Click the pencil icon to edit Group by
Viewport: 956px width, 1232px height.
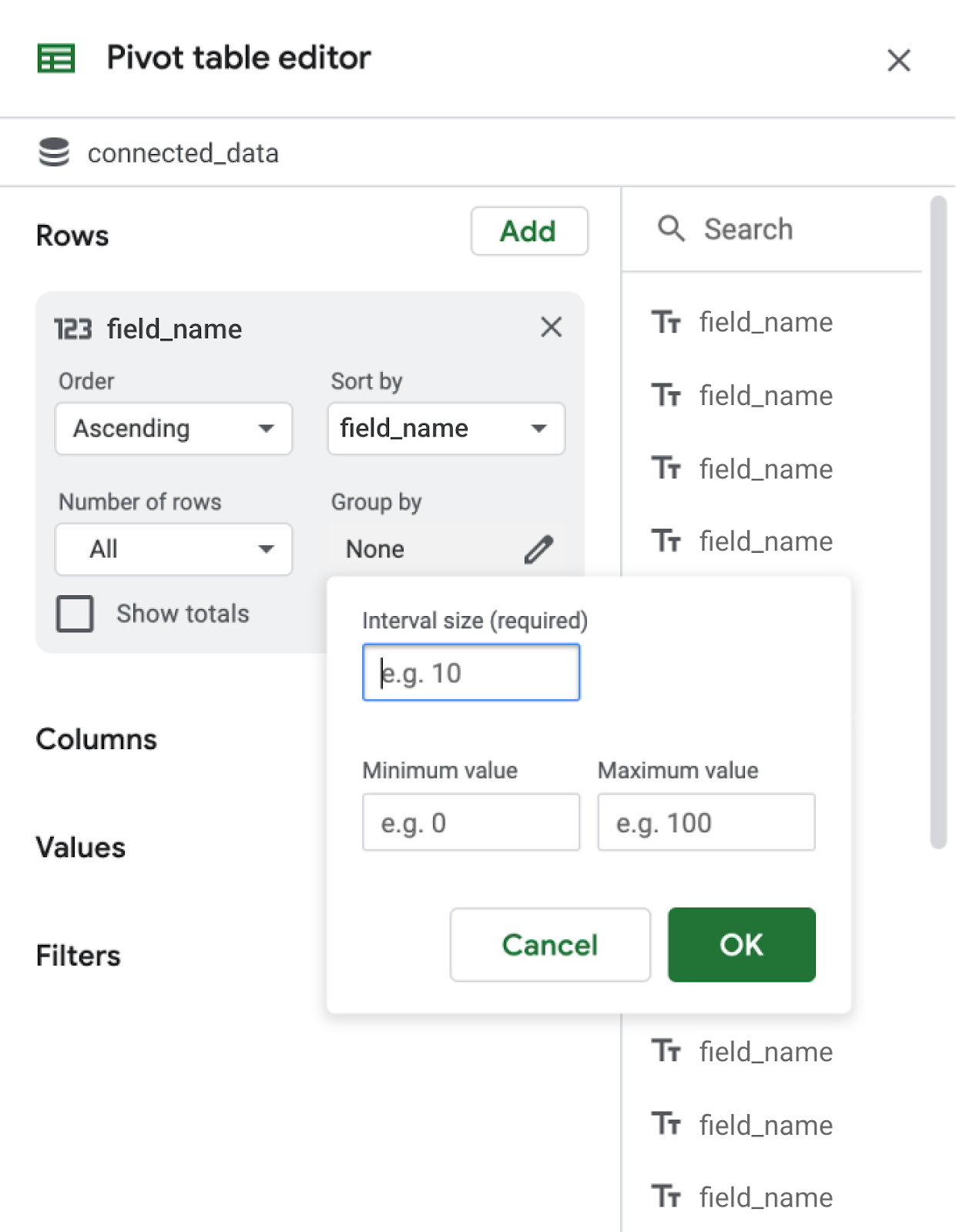538,549
